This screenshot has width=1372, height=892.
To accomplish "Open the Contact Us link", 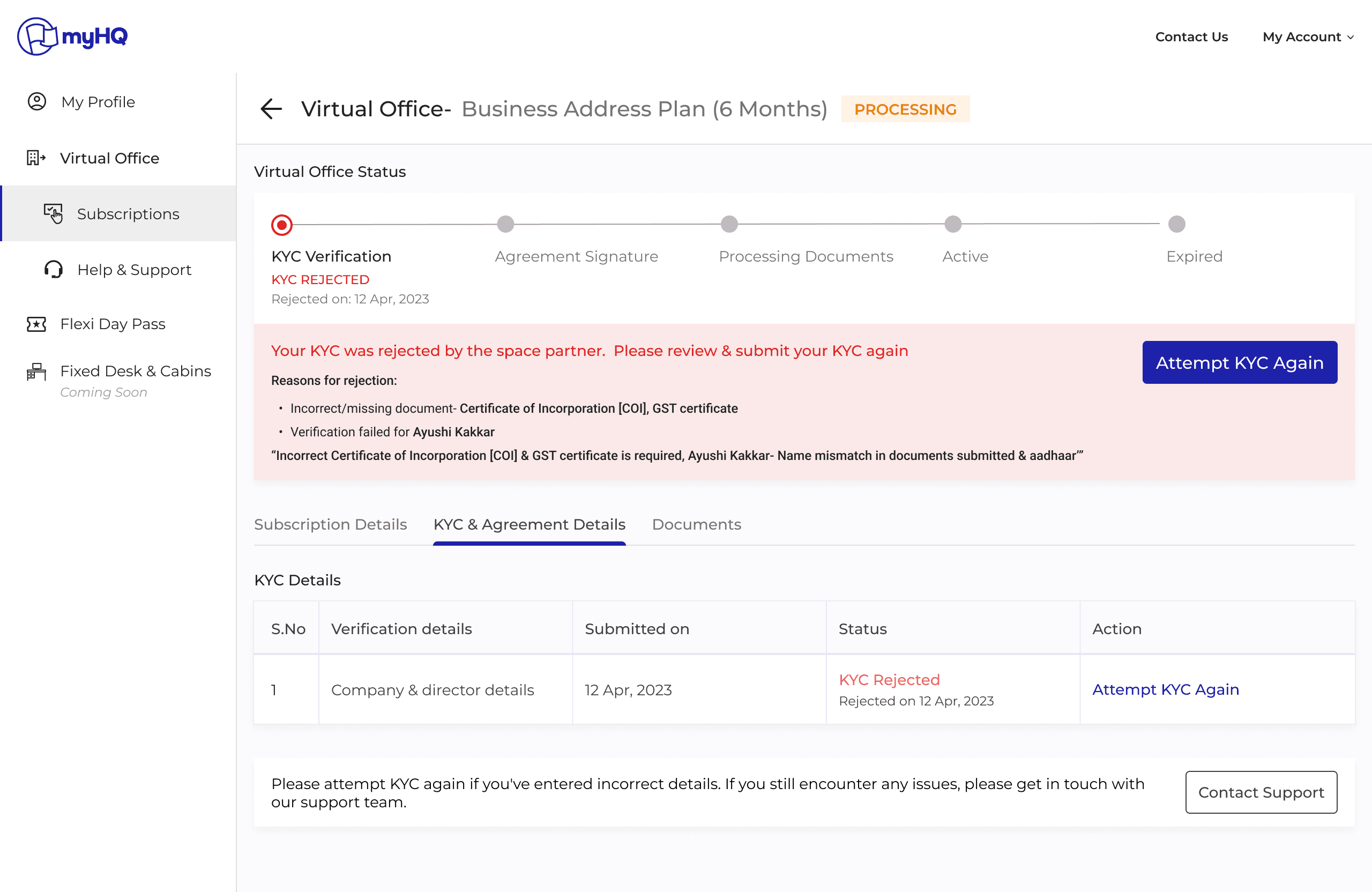I will 1191,37.
